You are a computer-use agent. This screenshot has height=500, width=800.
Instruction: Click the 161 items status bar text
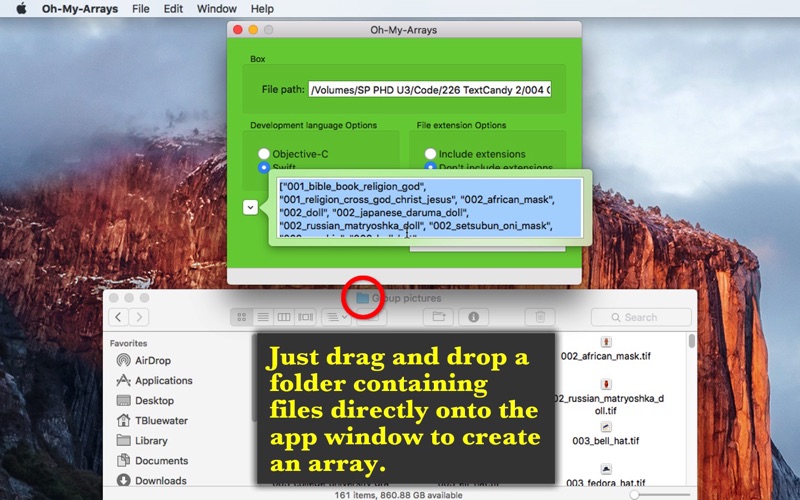point(398,495)
